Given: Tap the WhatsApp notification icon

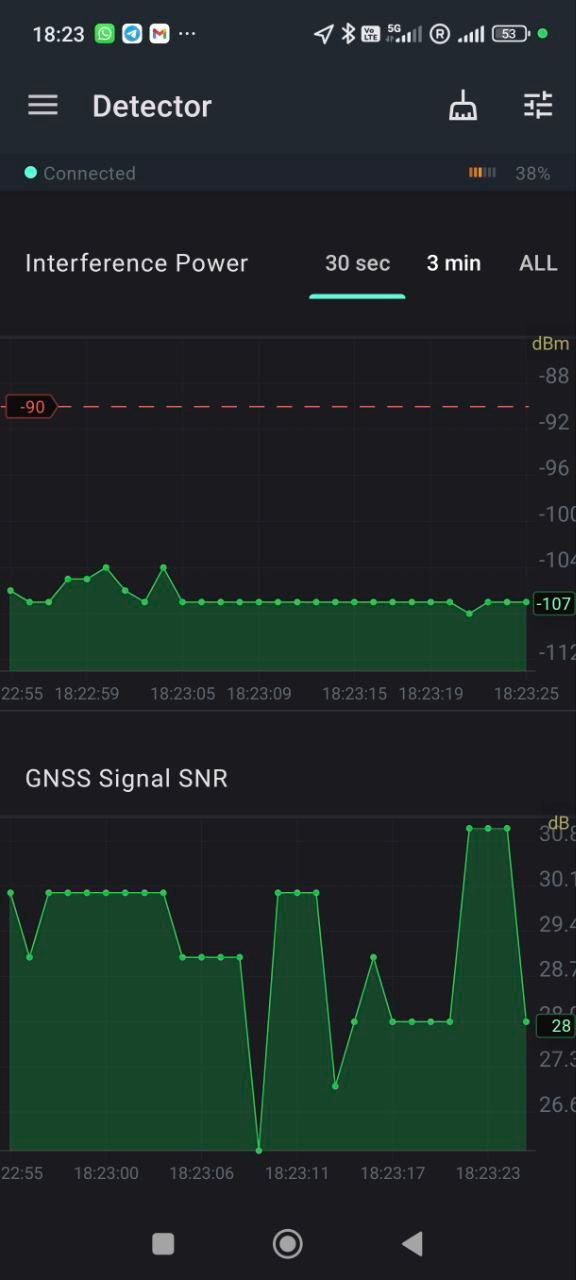Looking at the screenshot, I should pyautogui.click(x=105, y=33).
